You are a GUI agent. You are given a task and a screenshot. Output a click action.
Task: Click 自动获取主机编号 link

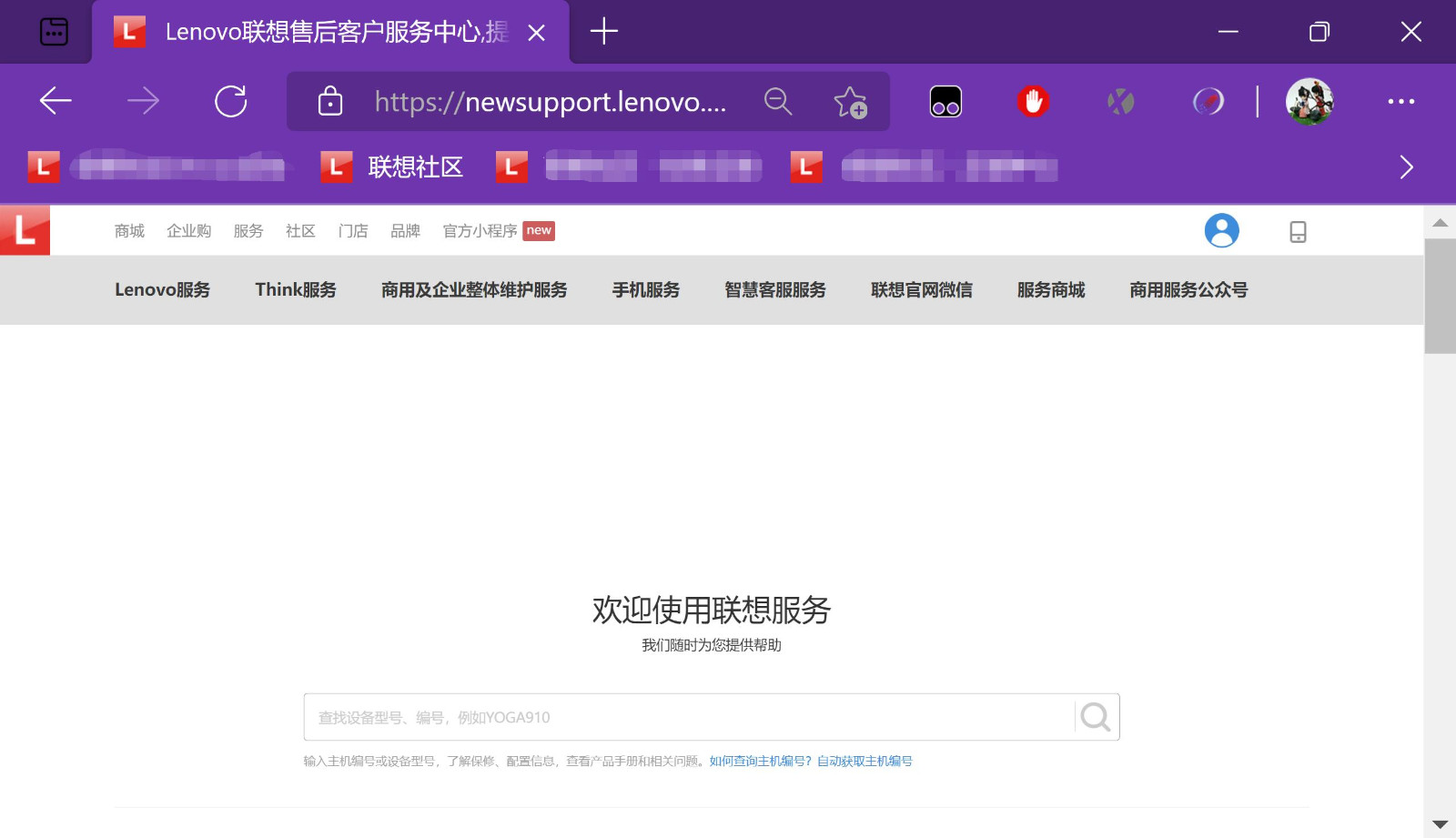point(864,762)
